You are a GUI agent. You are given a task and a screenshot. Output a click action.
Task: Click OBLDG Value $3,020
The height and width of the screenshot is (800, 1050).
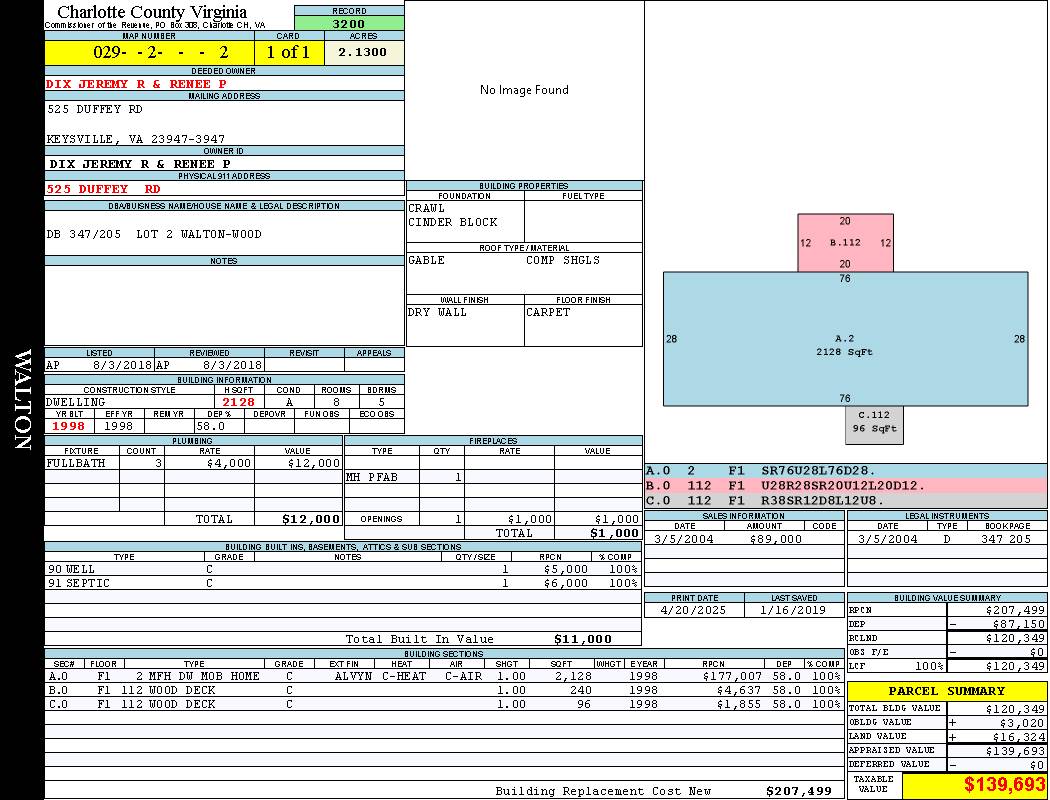click(1022, 723)
